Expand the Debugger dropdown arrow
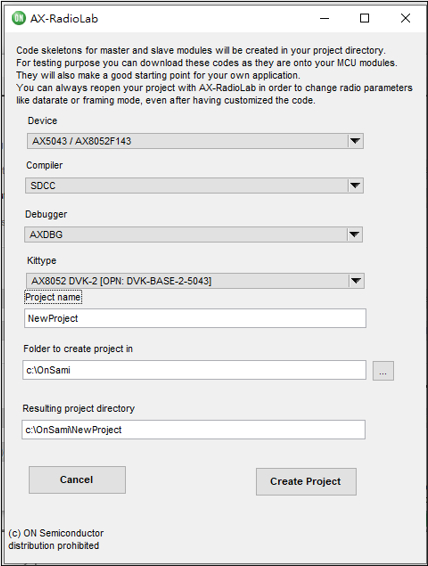The image size is (428, 566). [354, 235]
